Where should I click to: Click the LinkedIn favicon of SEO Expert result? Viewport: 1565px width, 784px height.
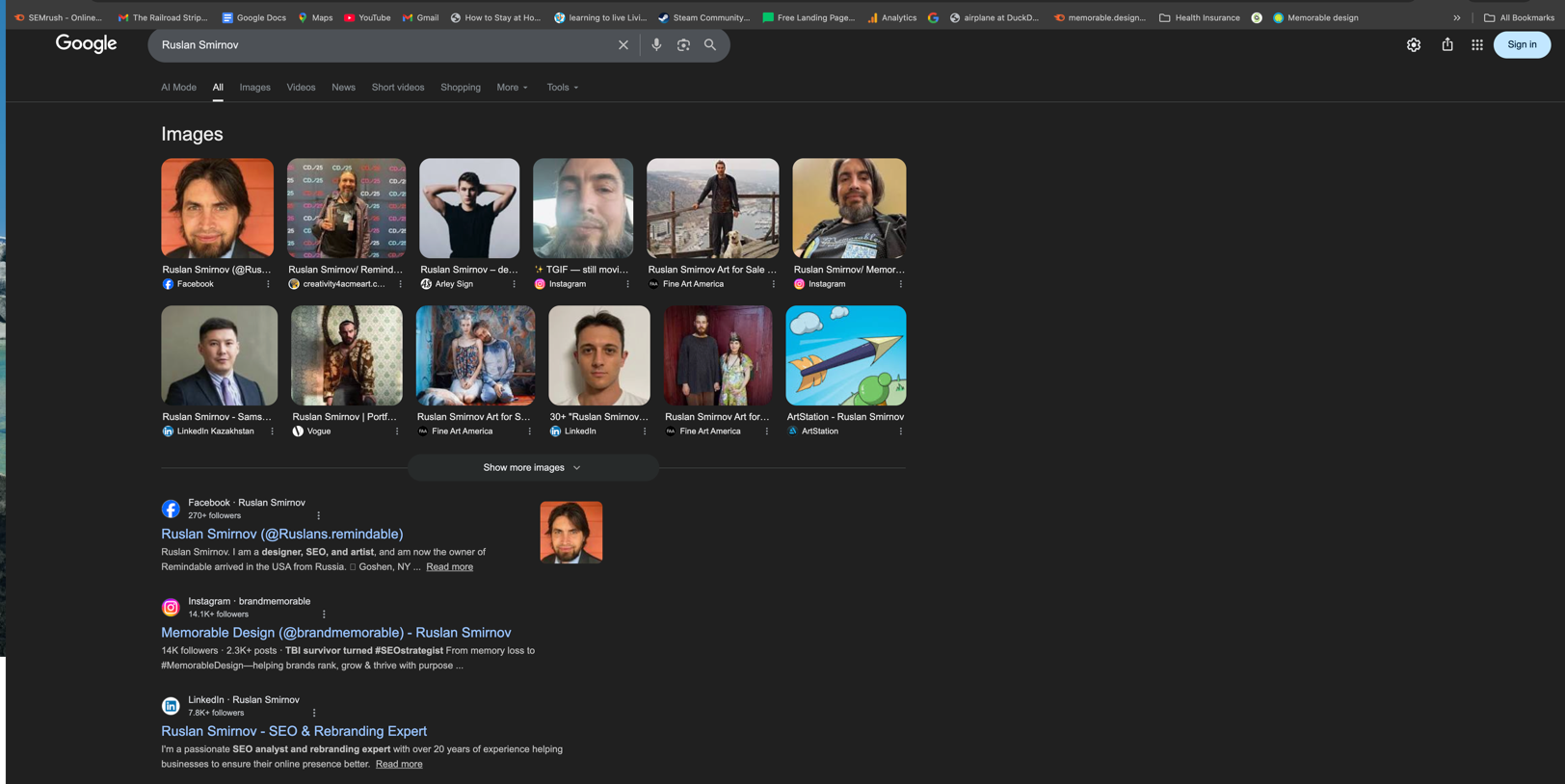(171, 706)
